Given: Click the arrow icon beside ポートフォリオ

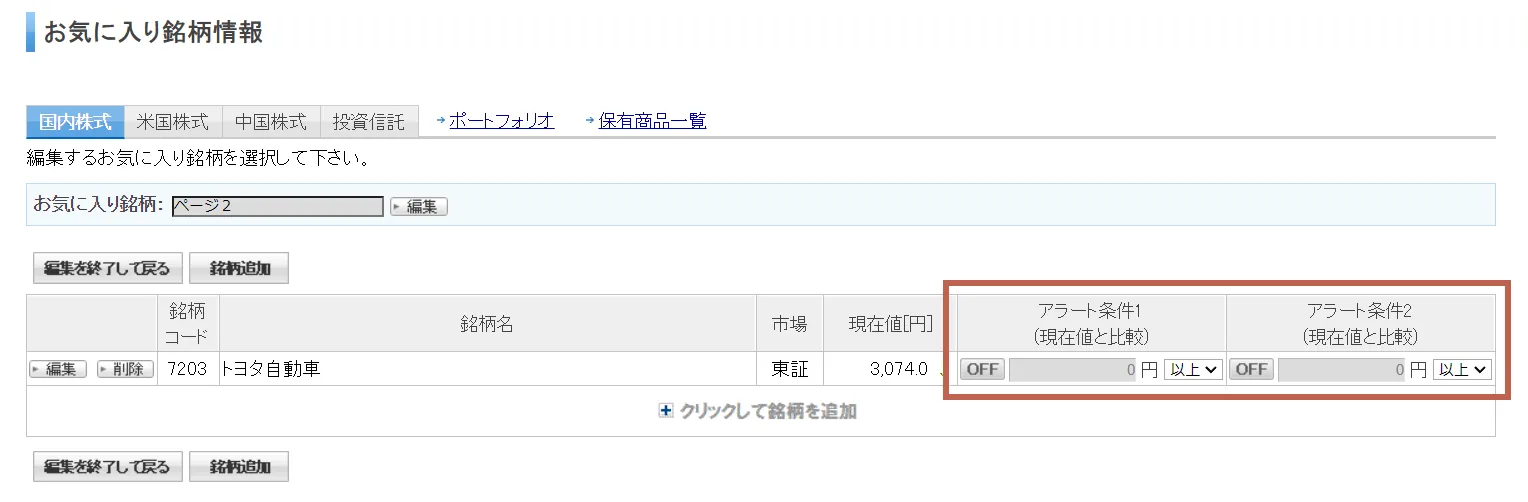Looking at the screenshot, I should tap(441, 121).
